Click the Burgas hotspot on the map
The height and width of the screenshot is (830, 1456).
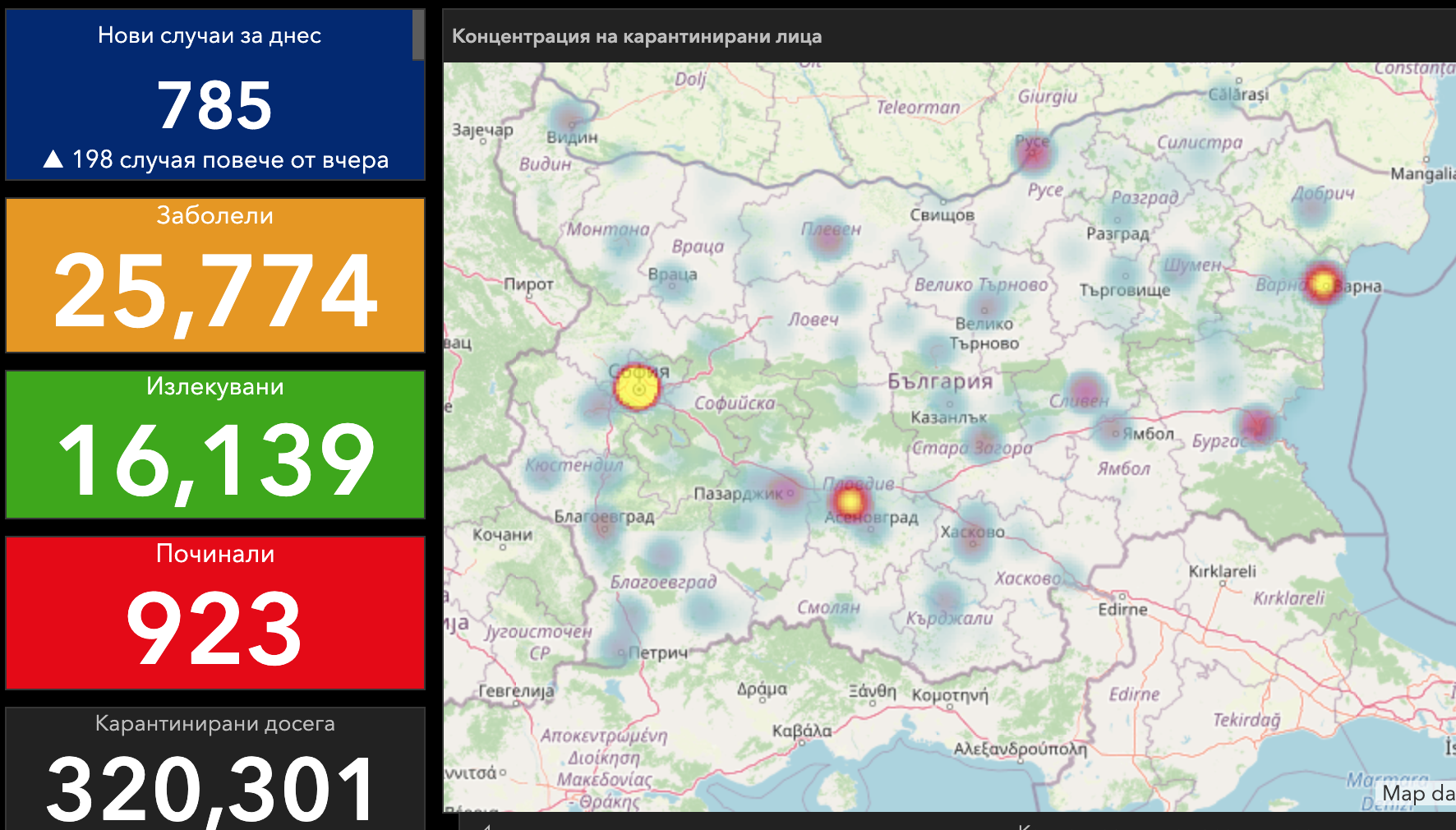1257,426
